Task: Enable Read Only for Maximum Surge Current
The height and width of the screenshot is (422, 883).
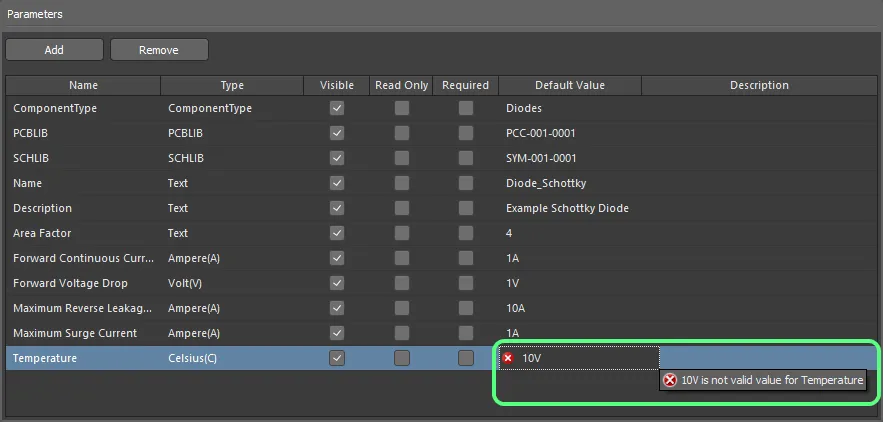Action: click(x=402, y=333)
